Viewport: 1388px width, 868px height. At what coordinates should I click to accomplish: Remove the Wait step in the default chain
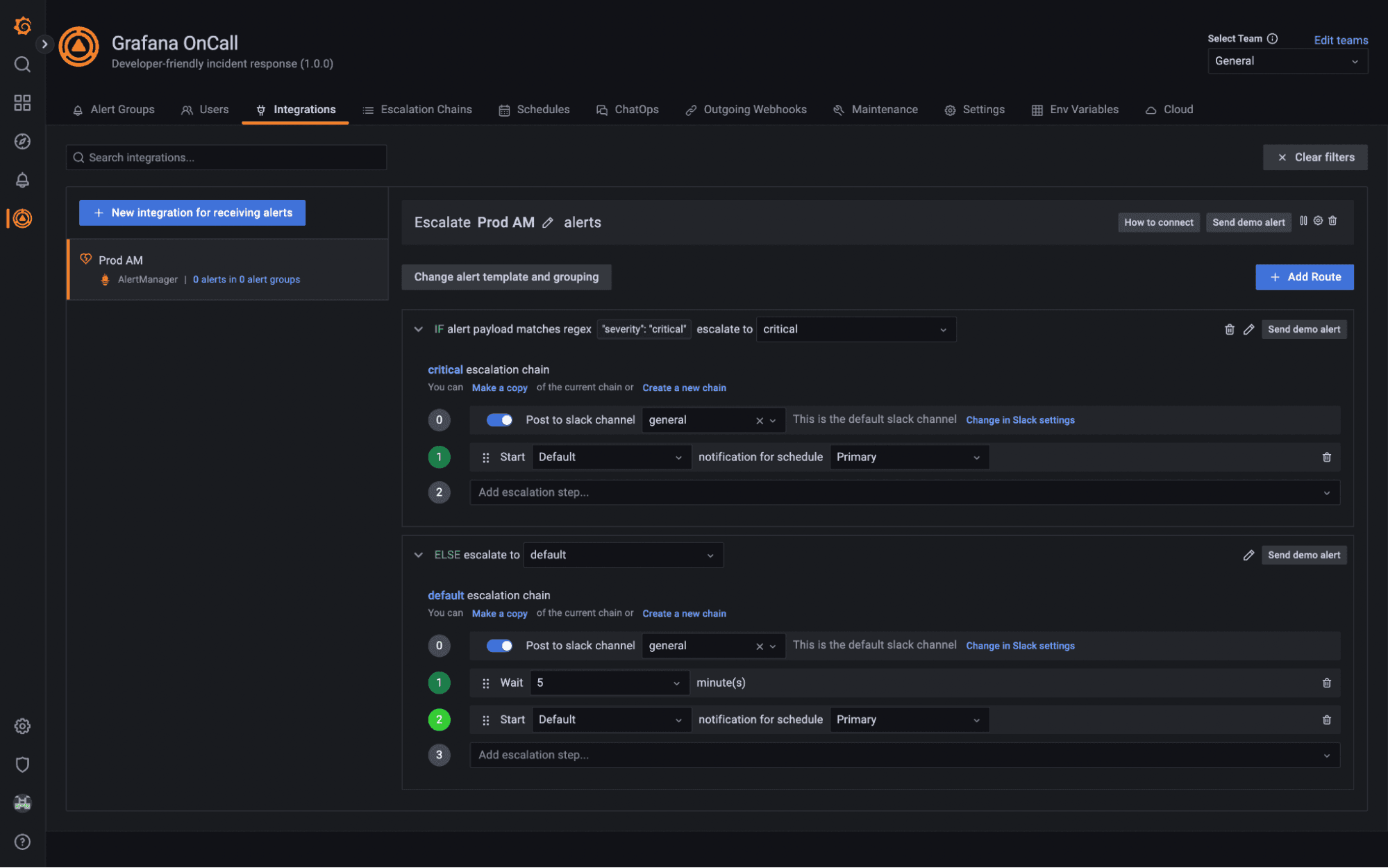pyautogui.click(x=1326, y=683)
